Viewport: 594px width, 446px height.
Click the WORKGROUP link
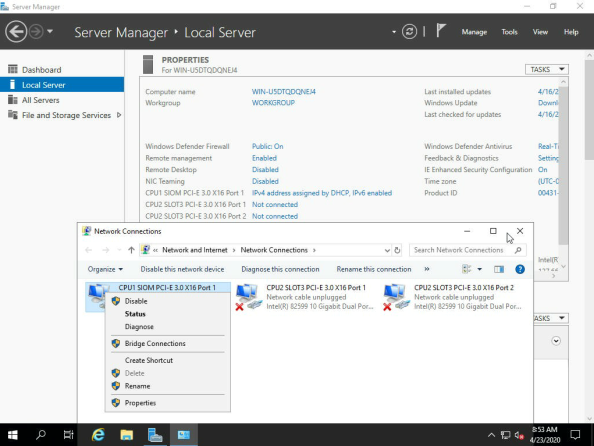273,103
